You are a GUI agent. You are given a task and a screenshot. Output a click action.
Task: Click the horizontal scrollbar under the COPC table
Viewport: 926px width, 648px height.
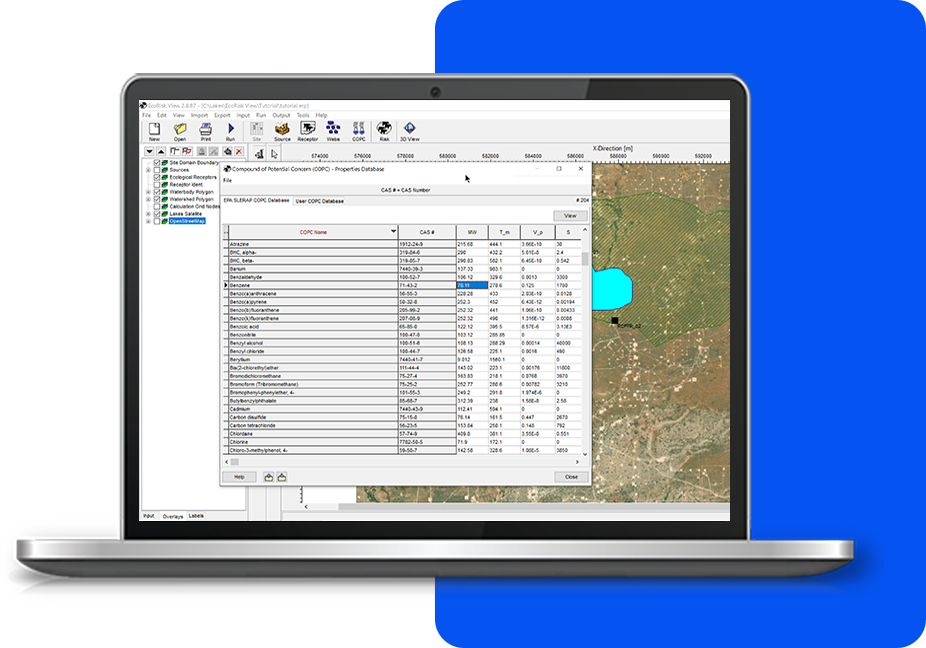click(400, 462)
